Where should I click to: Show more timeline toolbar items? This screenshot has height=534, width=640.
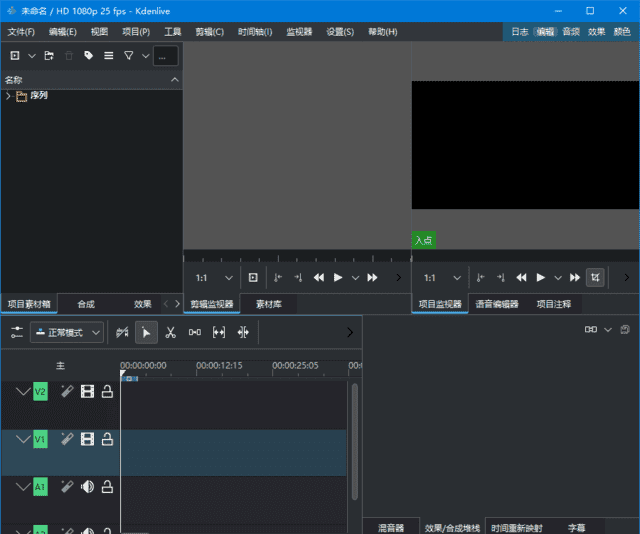(350, 332)
